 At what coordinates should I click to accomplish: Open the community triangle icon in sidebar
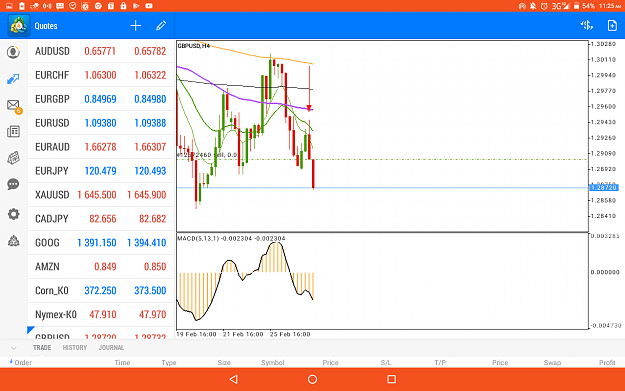[13, 241]
